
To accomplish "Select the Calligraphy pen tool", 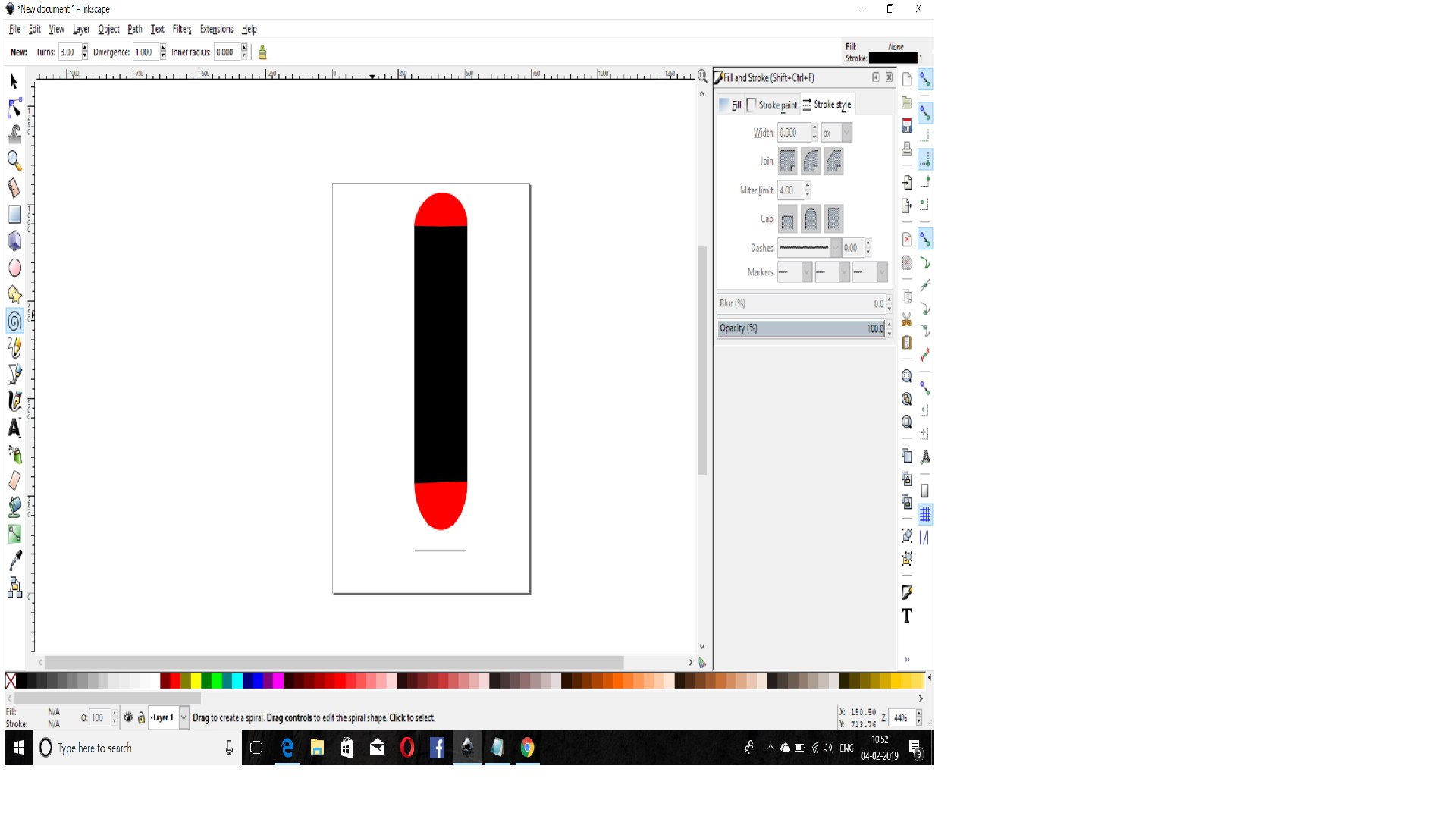I will coord(14,400).
